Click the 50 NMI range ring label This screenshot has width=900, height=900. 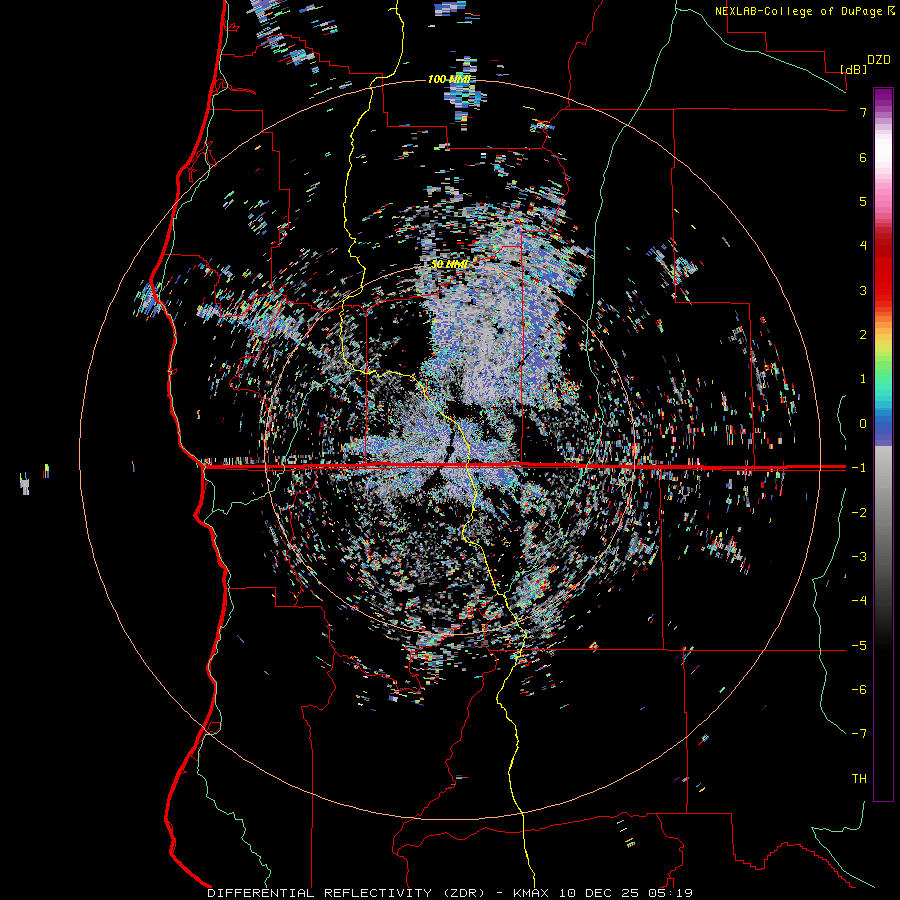coord(449,264)
